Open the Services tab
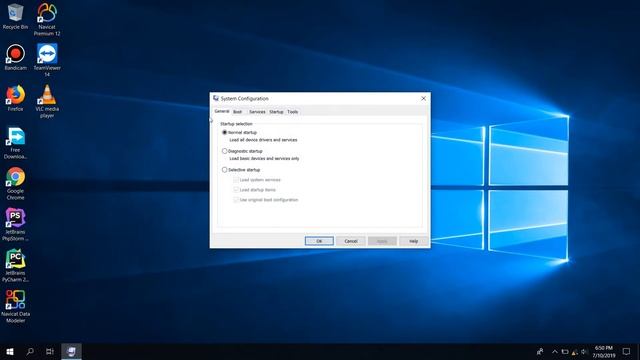The width and height of the screenshot is (640, 360). tap(257, 112)
